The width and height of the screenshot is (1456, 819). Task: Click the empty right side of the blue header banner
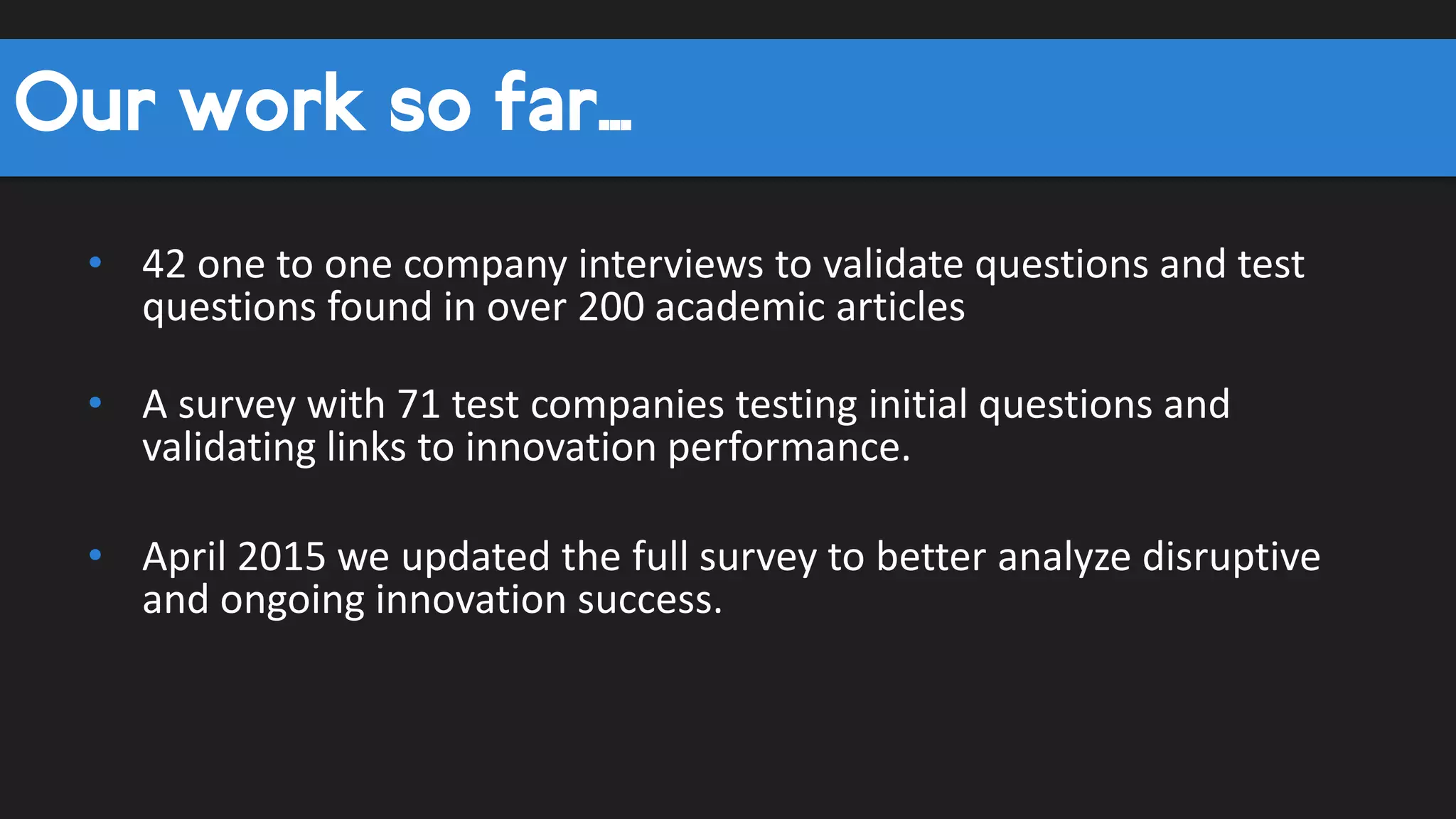(1066, 107)
